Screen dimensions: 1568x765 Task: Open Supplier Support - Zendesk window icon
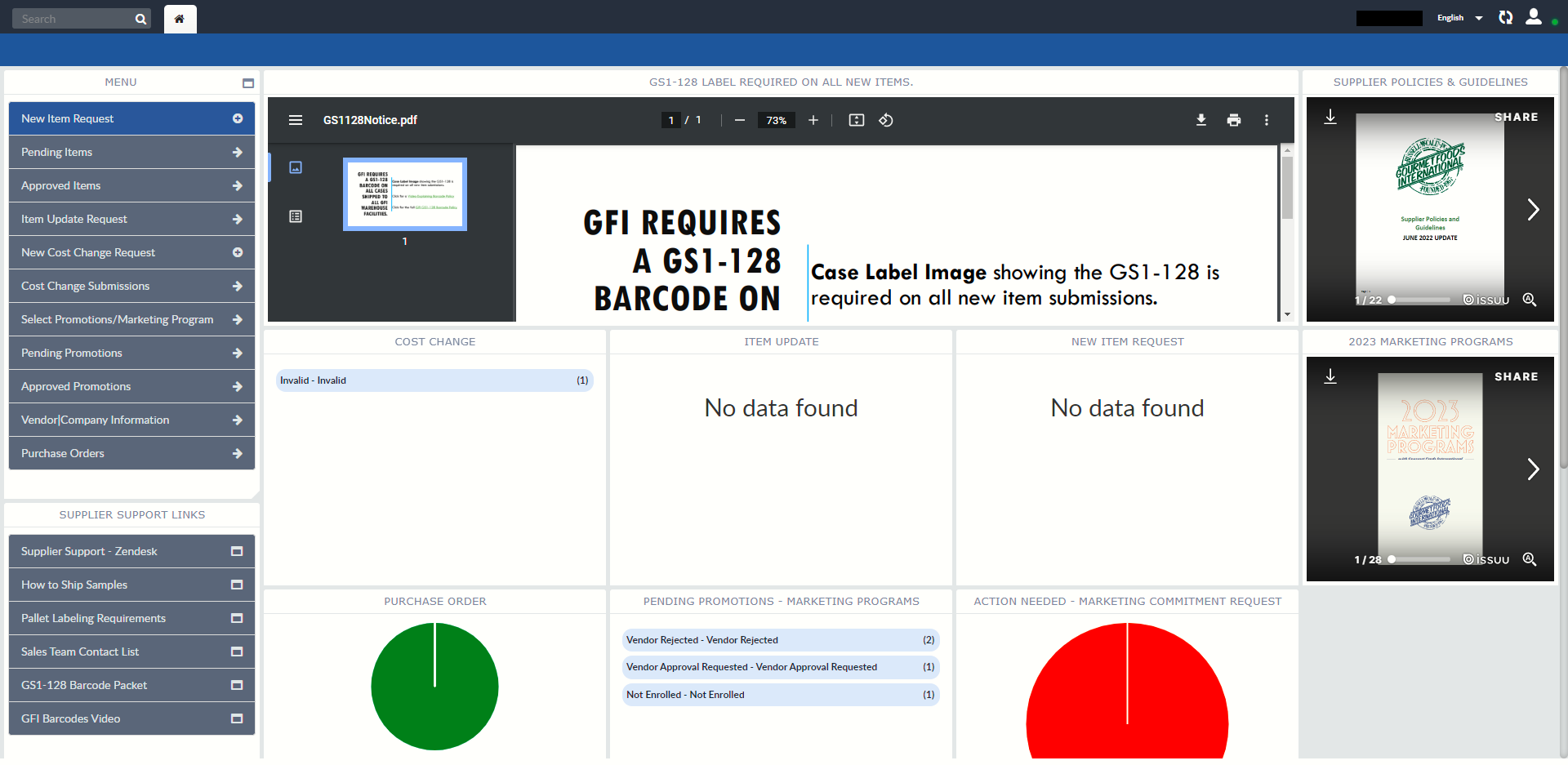point(237,551)
